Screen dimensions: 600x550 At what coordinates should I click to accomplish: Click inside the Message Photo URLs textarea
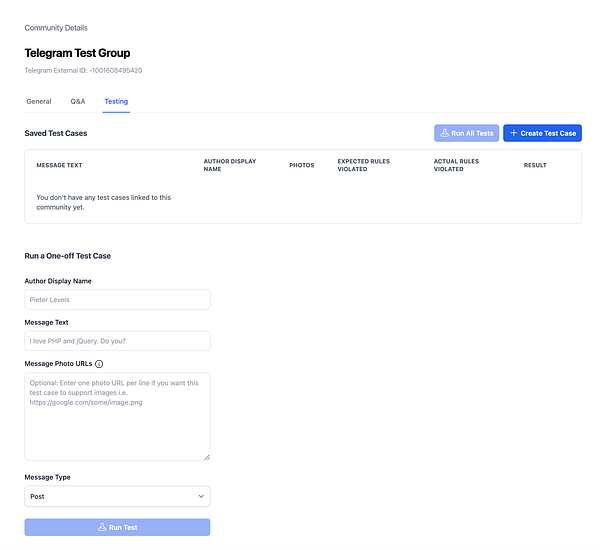(x=117, y=416)
